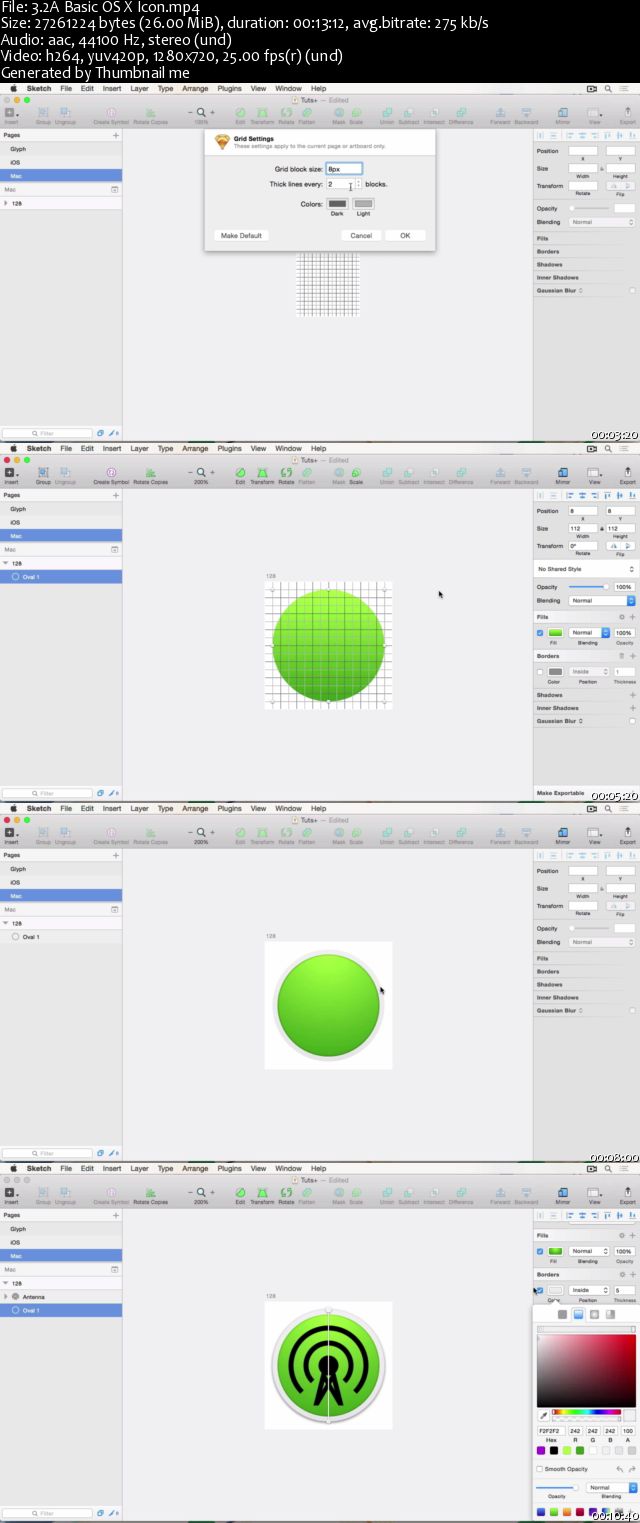The width and height of the screenshot is (640, 1523).
Task: Click the Backward arrange icon in the 00:05:20 frame
Action: point(526,475)
